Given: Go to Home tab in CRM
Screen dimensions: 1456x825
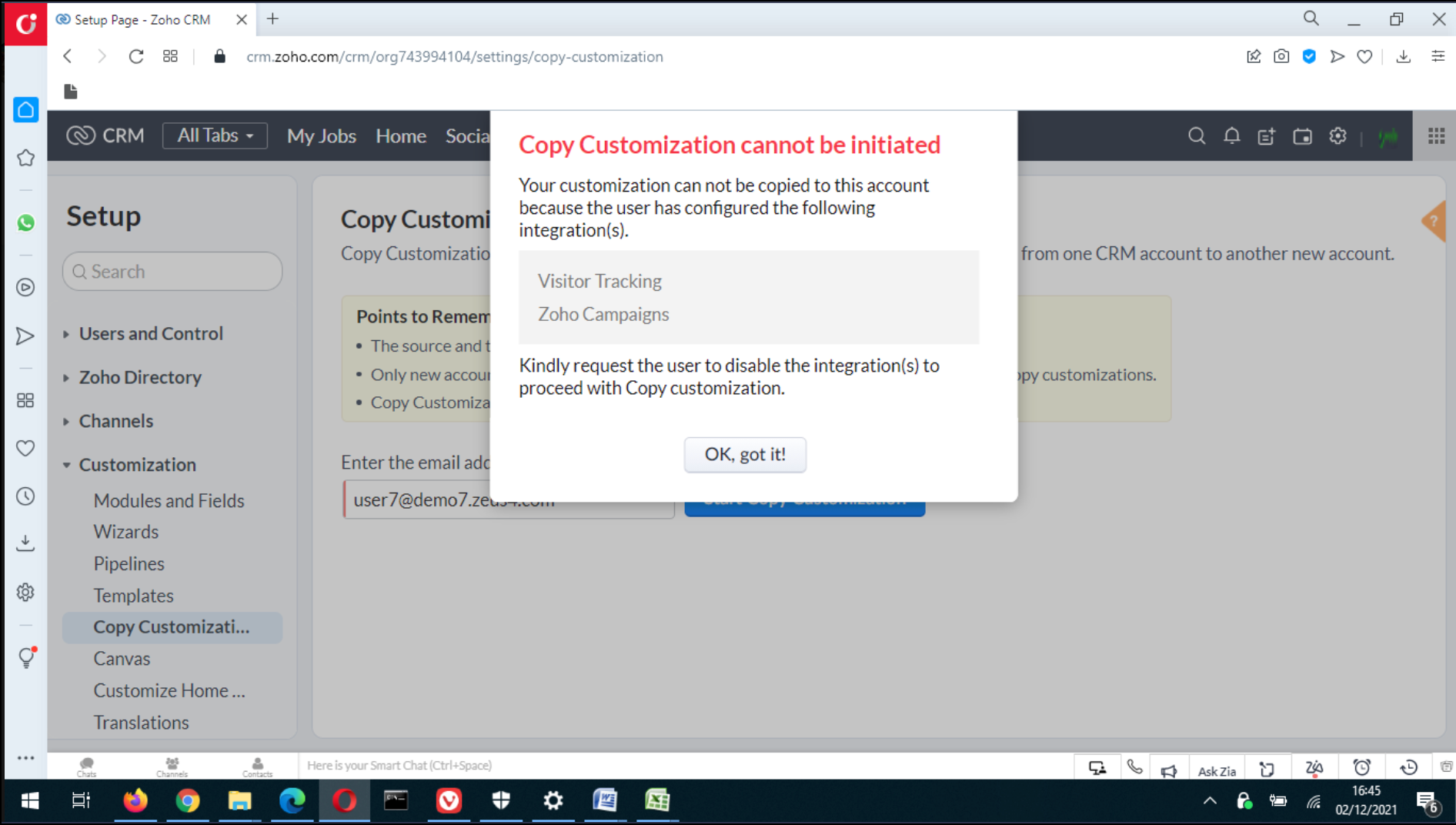Looking at the screenshot, I should point(401,136).
